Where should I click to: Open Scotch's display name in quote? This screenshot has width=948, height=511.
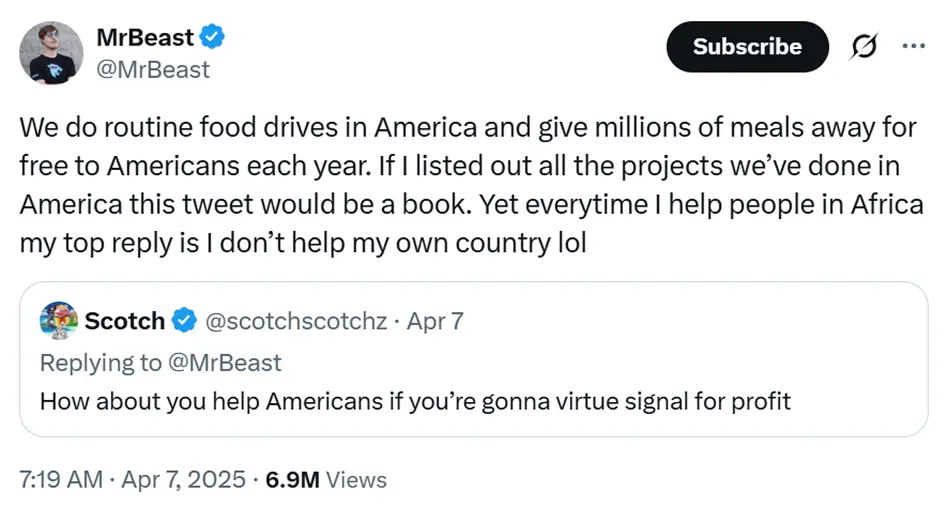point(124,321)
